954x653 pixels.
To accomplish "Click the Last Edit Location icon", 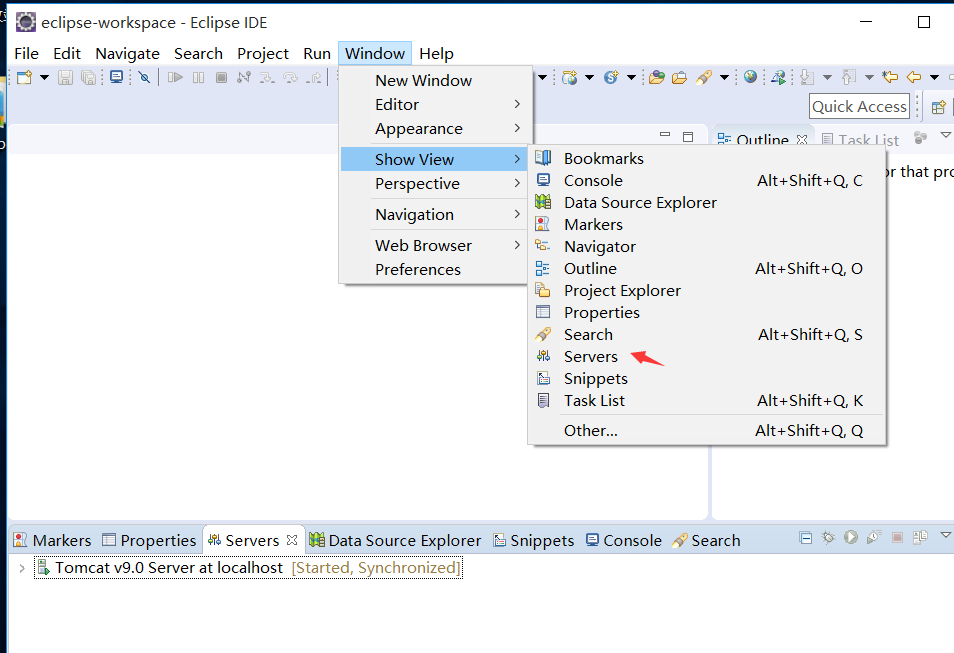I will tap(890, 77).
